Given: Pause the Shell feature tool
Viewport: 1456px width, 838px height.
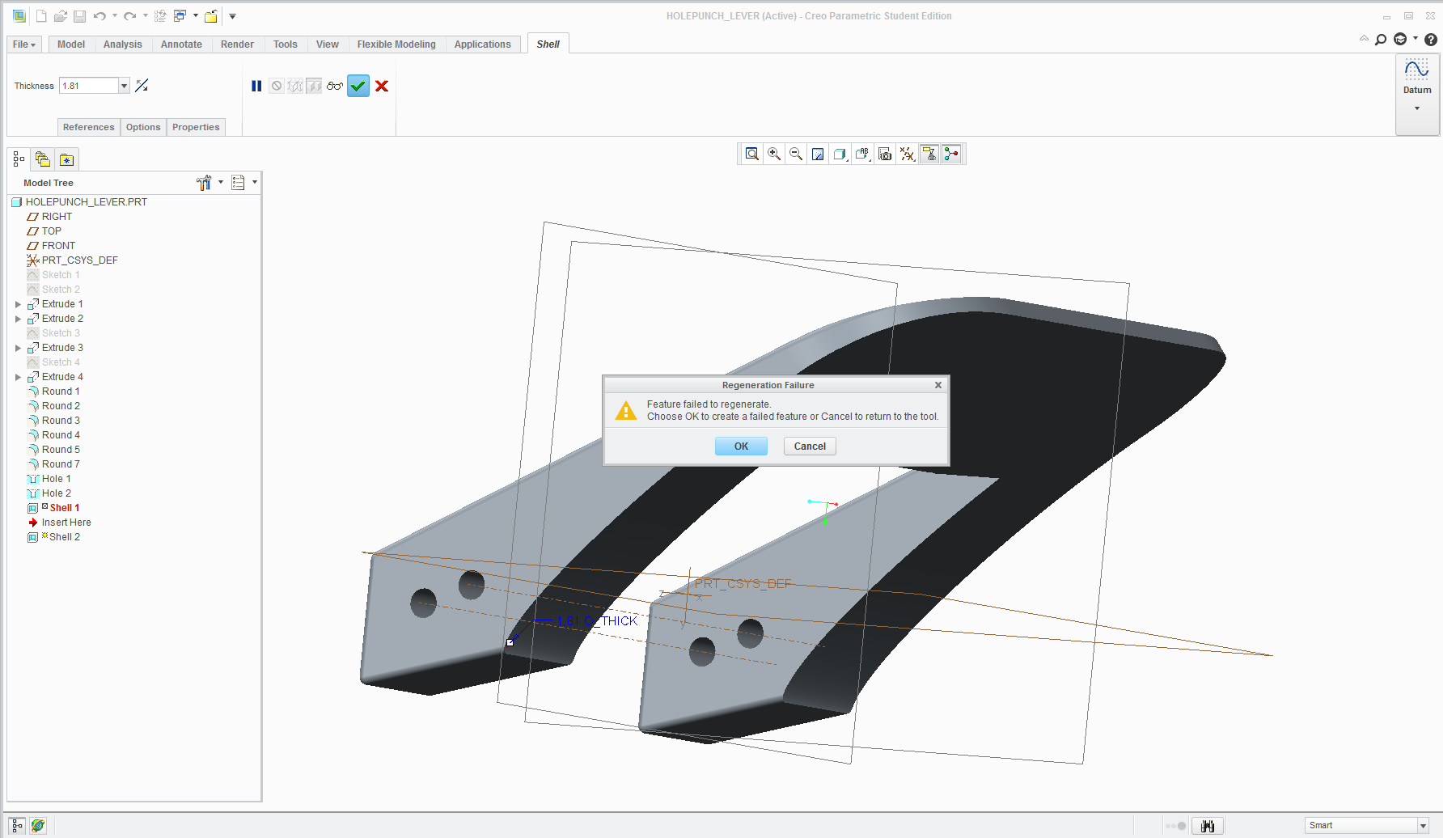Looking at the screenshot, I should [x=256, y=86].
